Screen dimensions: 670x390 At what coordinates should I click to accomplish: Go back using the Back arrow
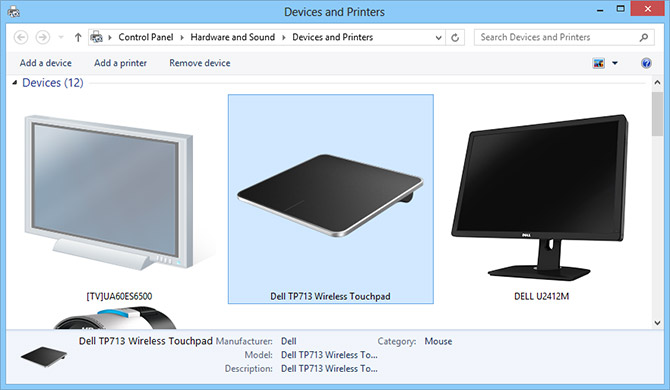tap(21, 38)
